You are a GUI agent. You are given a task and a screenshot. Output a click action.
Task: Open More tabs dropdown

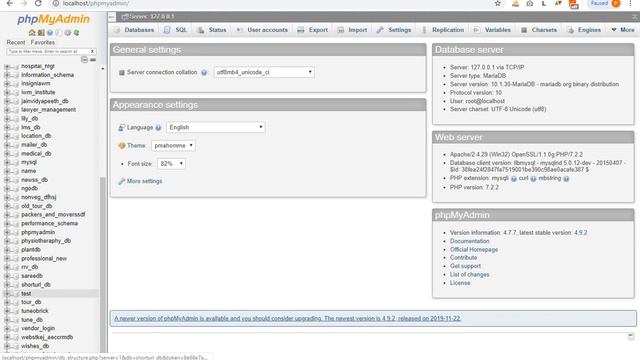pyautogui.click(x=623, y=30)
